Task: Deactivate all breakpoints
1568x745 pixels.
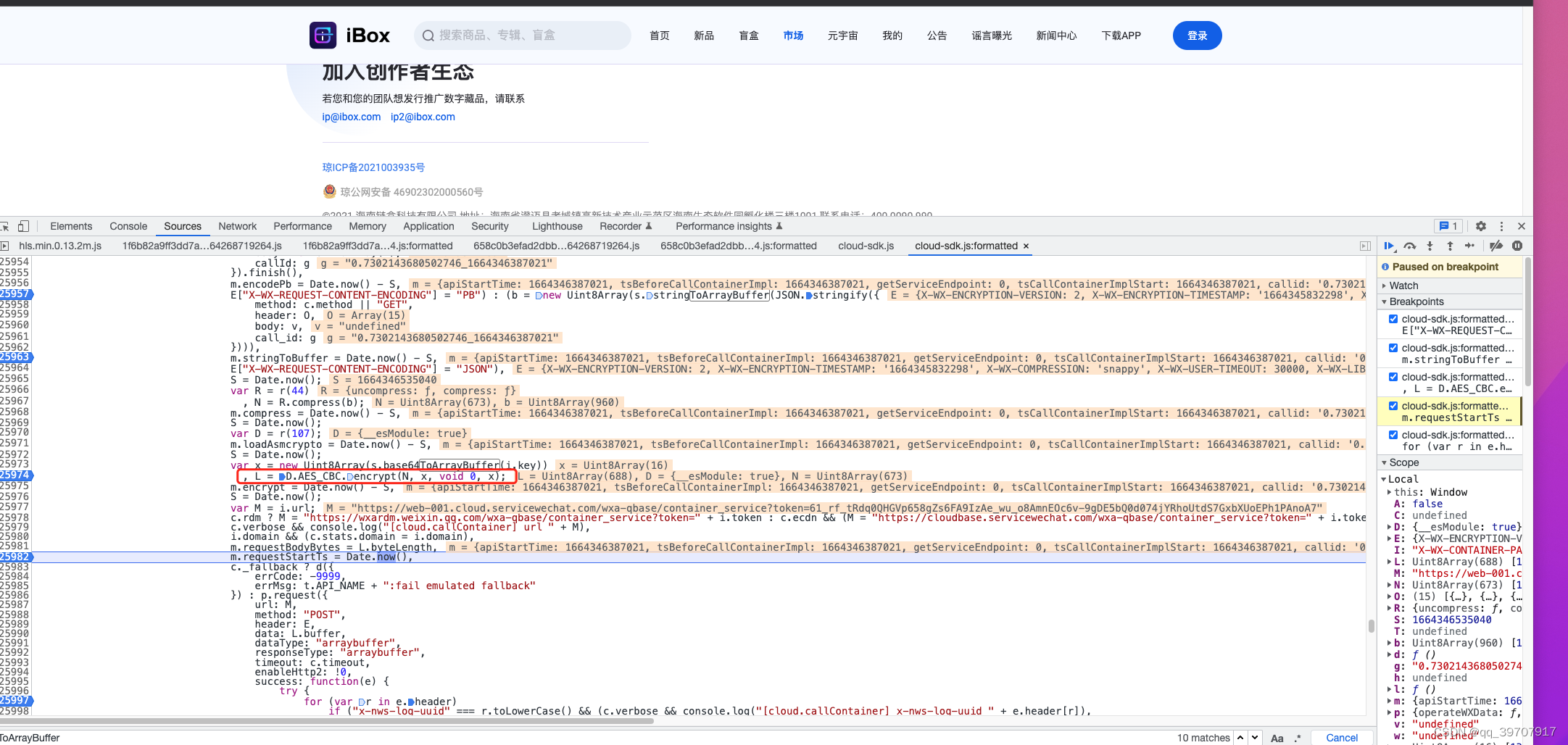Action: pos(1496,246)
